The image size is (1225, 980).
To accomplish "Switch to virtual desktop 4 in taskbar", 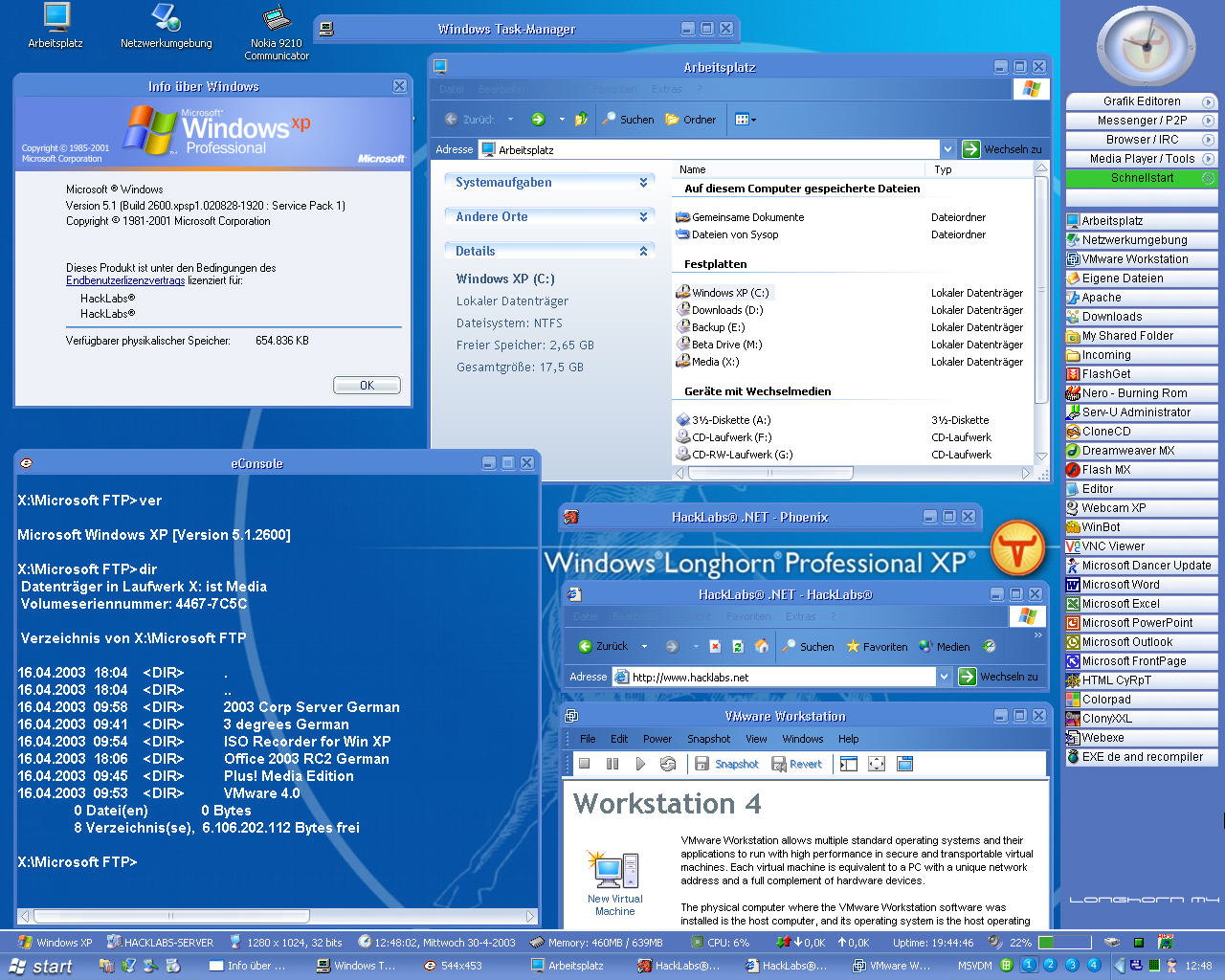I will tap(1093, 966).
